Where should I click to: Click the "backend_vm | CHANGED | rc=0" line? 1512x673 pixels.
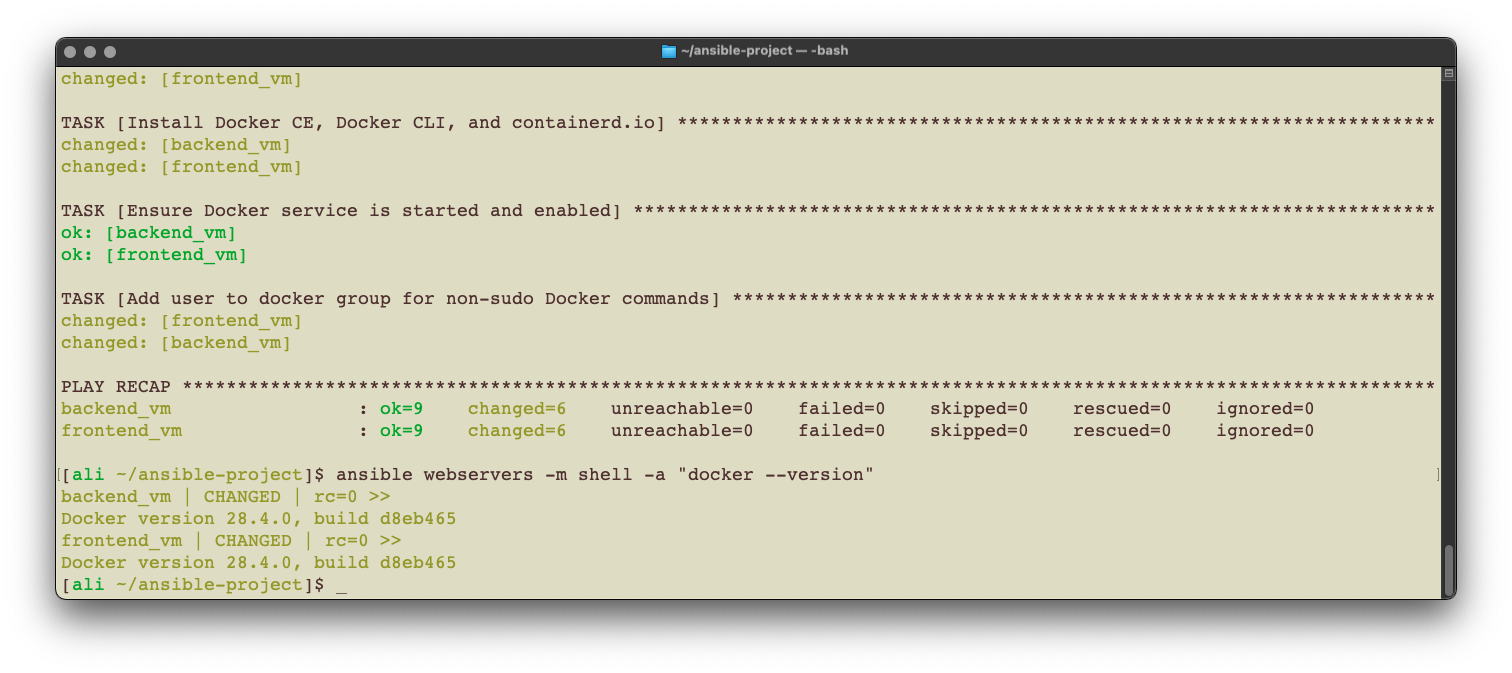click(225, 497)
